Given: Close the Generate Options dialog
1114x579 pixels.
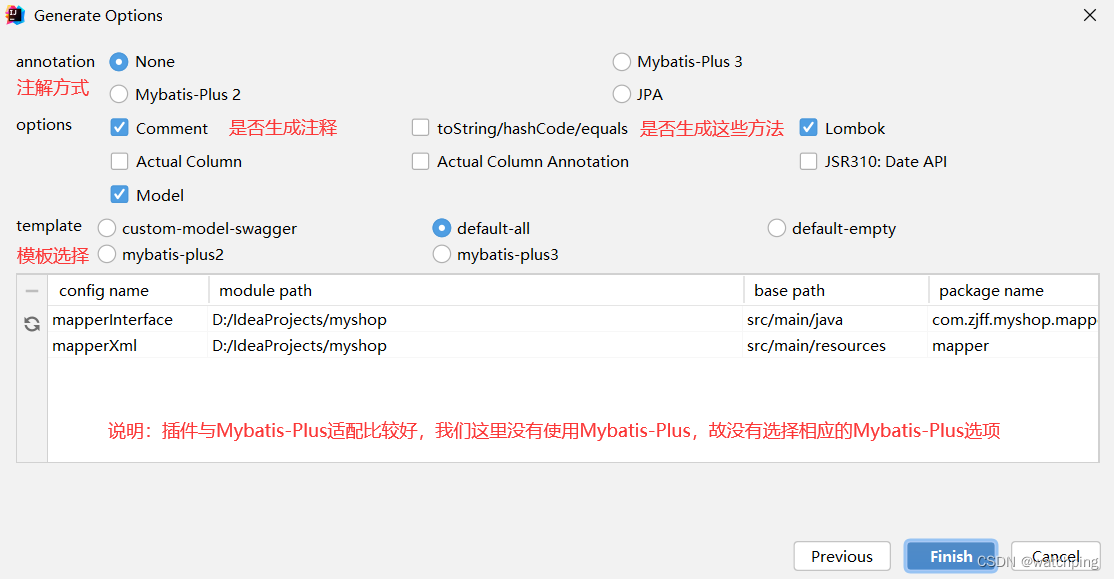Looking at the screenshot, I should tap(1090, 15).
